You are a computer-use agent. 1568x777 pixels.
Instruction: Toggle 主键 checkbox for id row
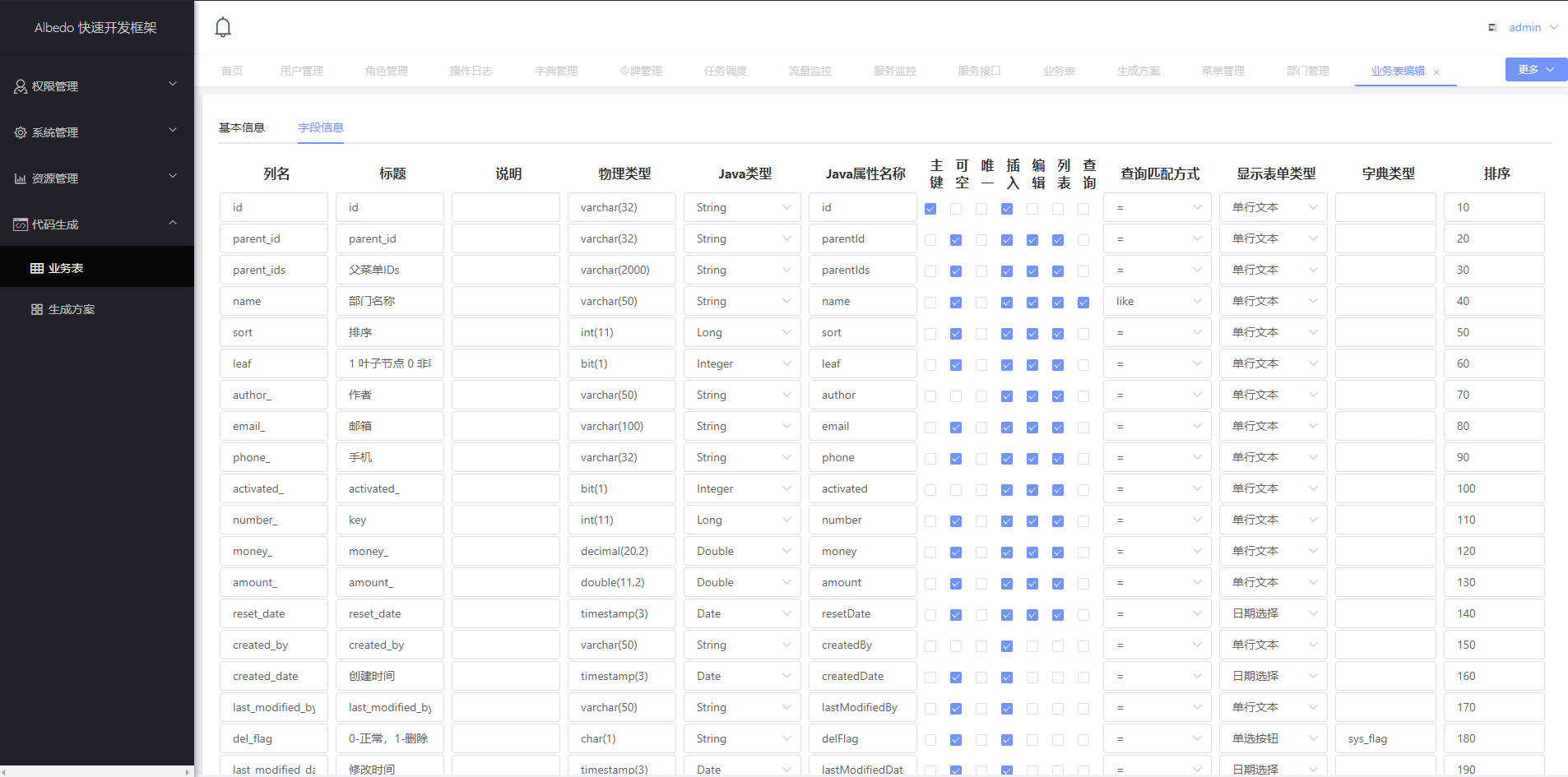click(x=930, y=209)
